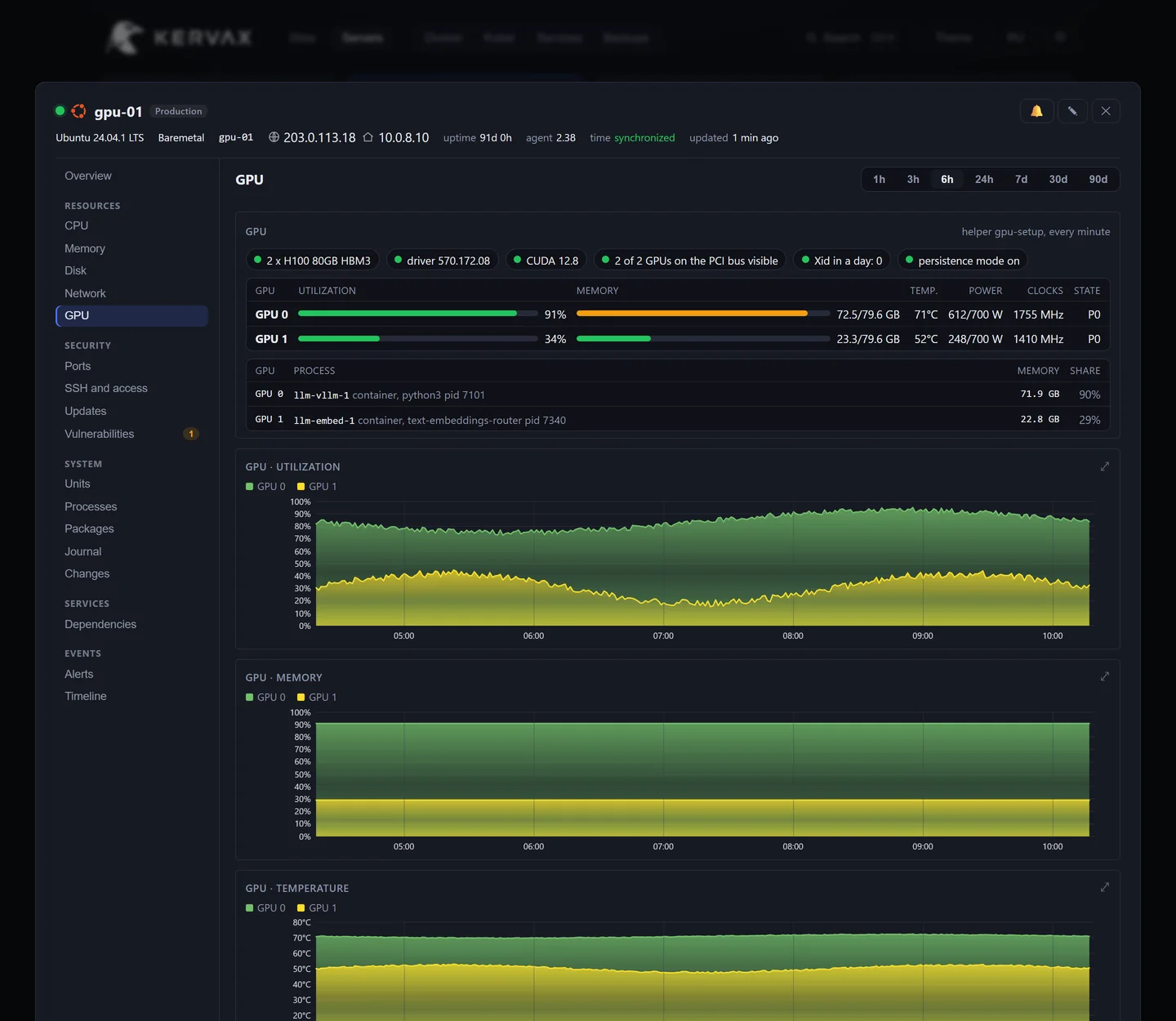Click the Production environment tag

click(x=178, y=111)
